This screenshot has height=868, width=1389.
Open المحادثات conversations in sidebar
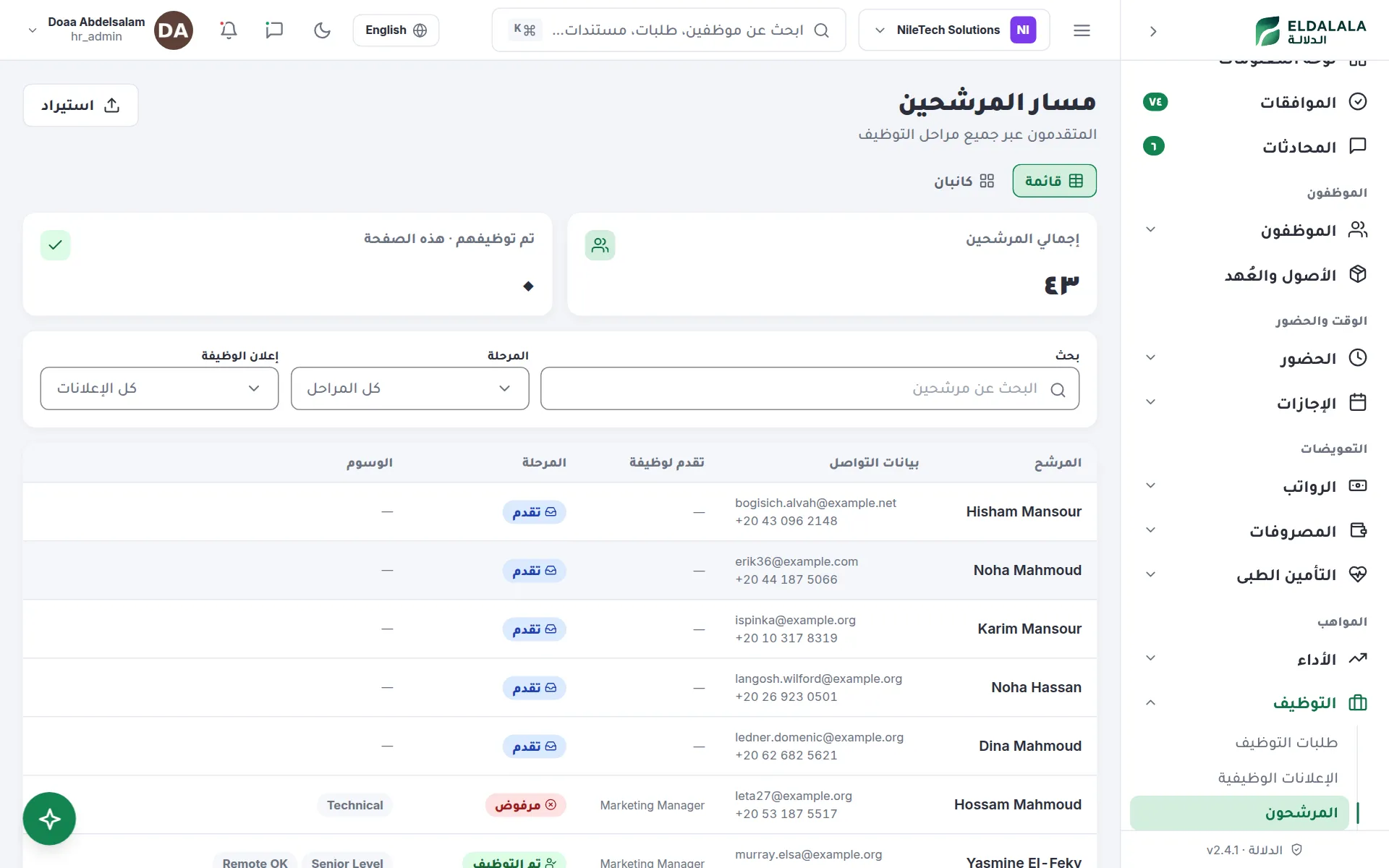click(1255, 147)
